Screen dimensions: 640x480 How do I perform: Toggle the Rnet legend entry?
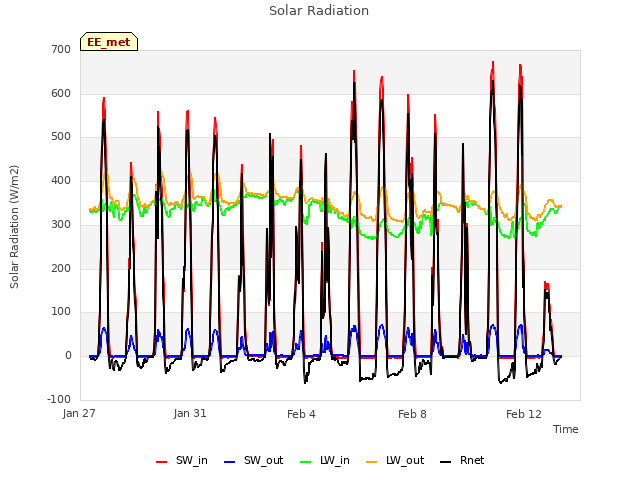462,460
